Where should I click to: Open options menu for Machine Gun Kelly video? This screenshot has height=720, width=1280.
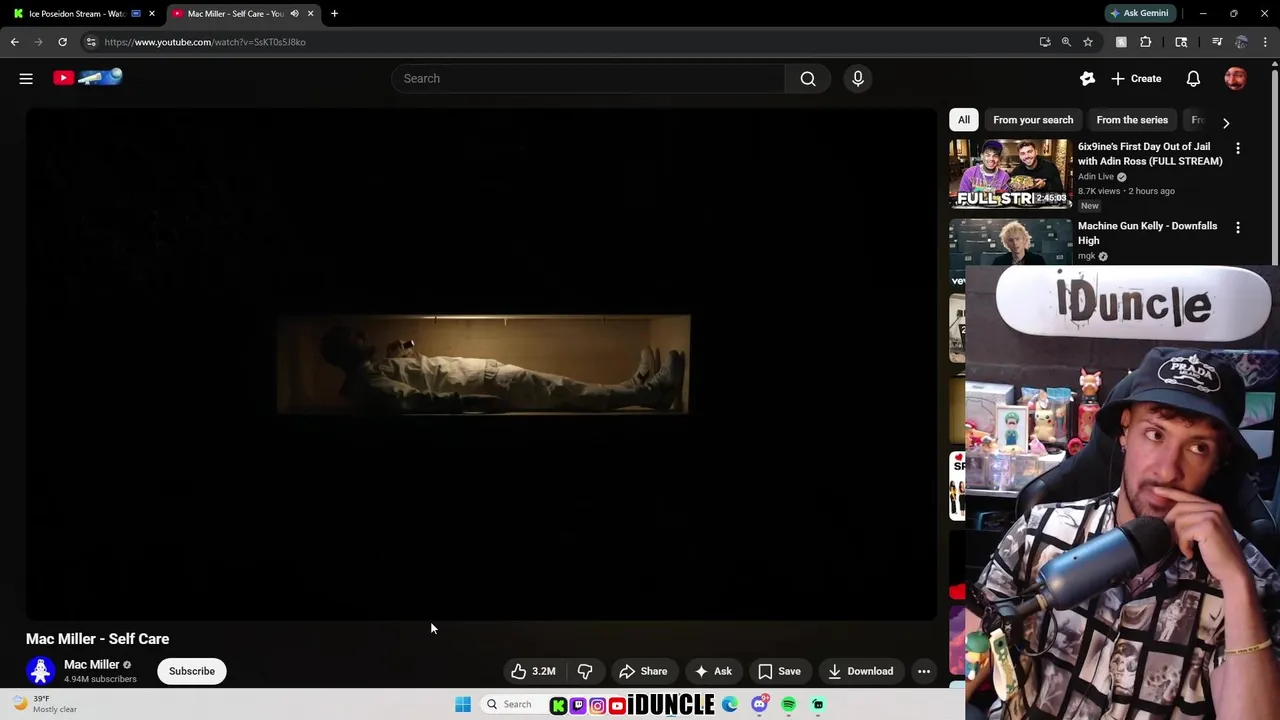[1238, 228]
